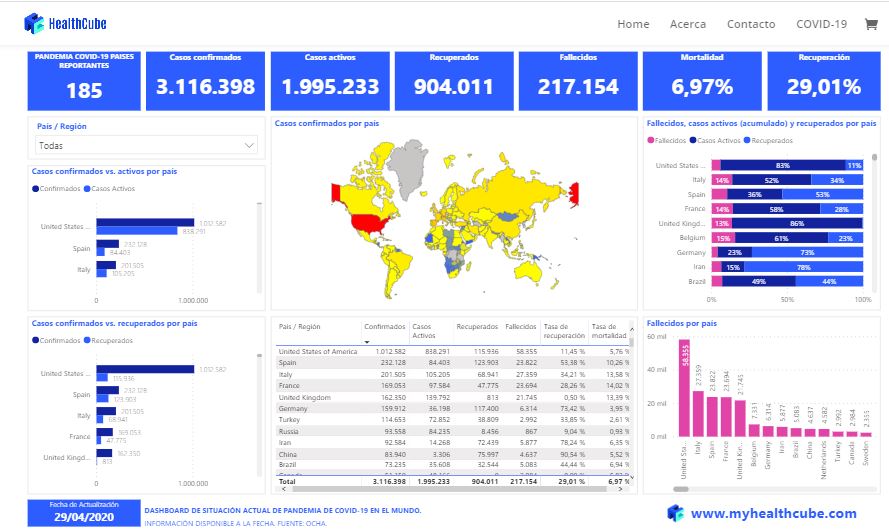Click Italy bar 27.359 in Fallecidos chart
The height and width of the screenshot is (532, 889).
point(698,413)
